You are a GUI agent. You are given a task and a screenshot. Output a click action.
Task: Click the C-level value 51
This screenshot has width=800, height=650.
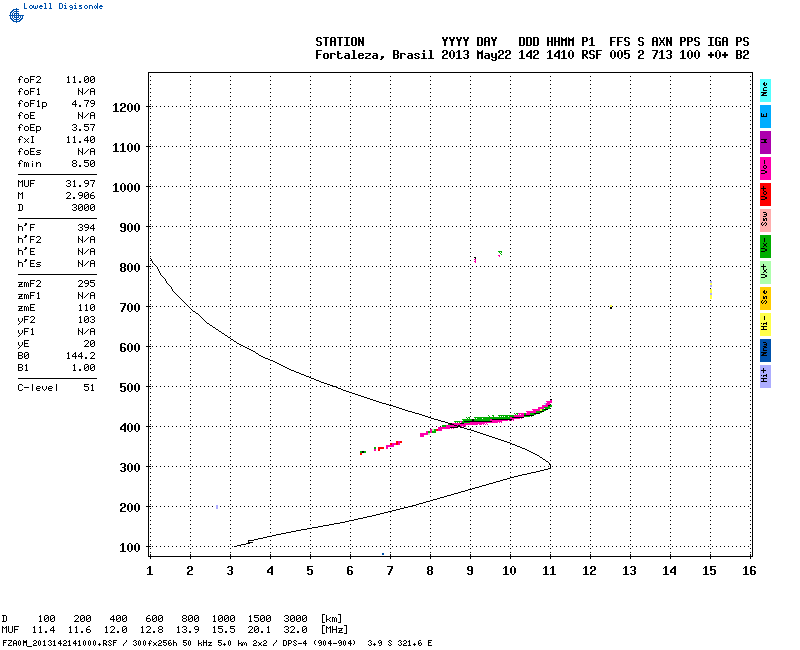point(89,388)
